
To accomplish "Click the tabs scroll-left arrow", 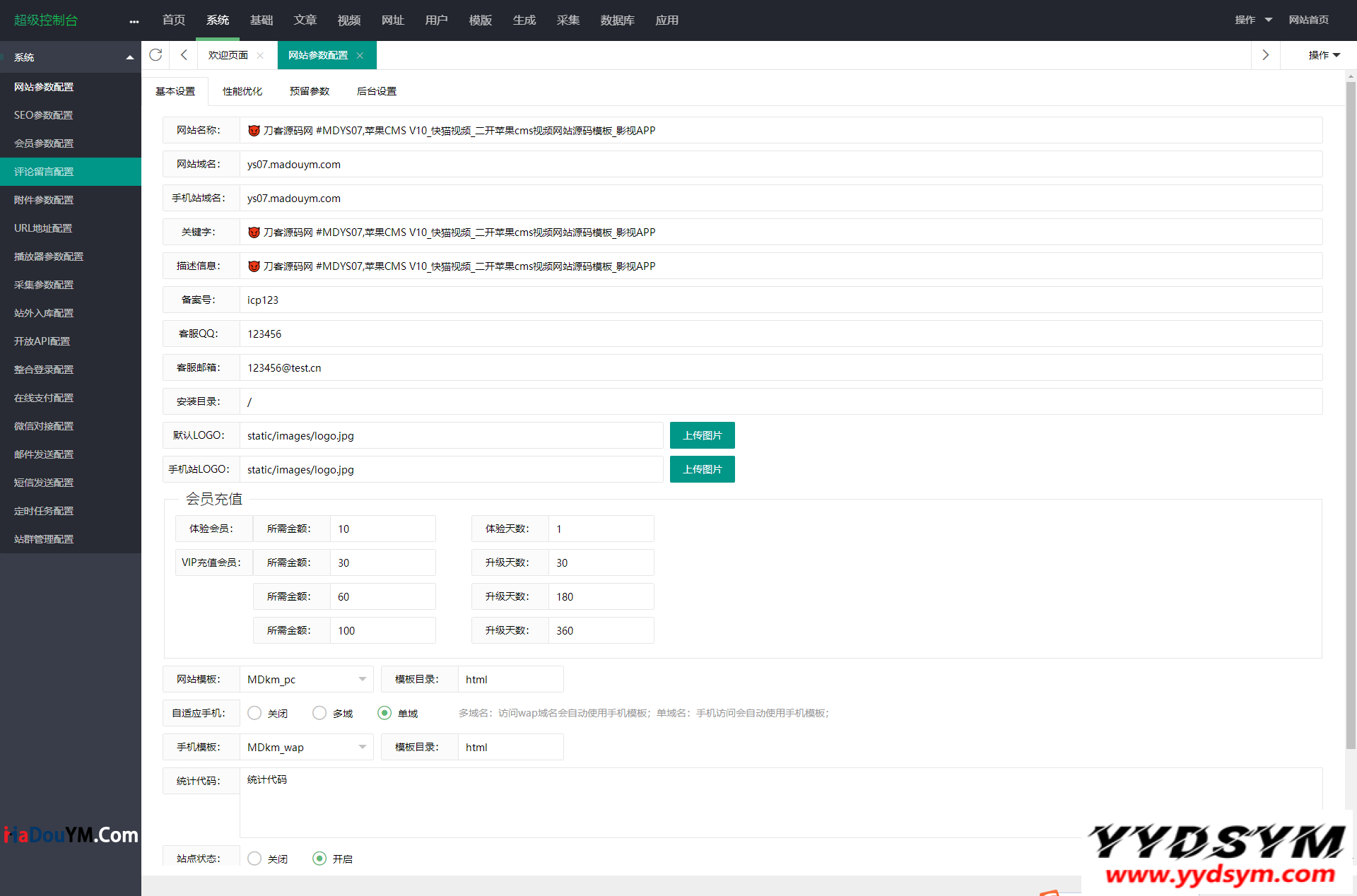I will [184, 55].
